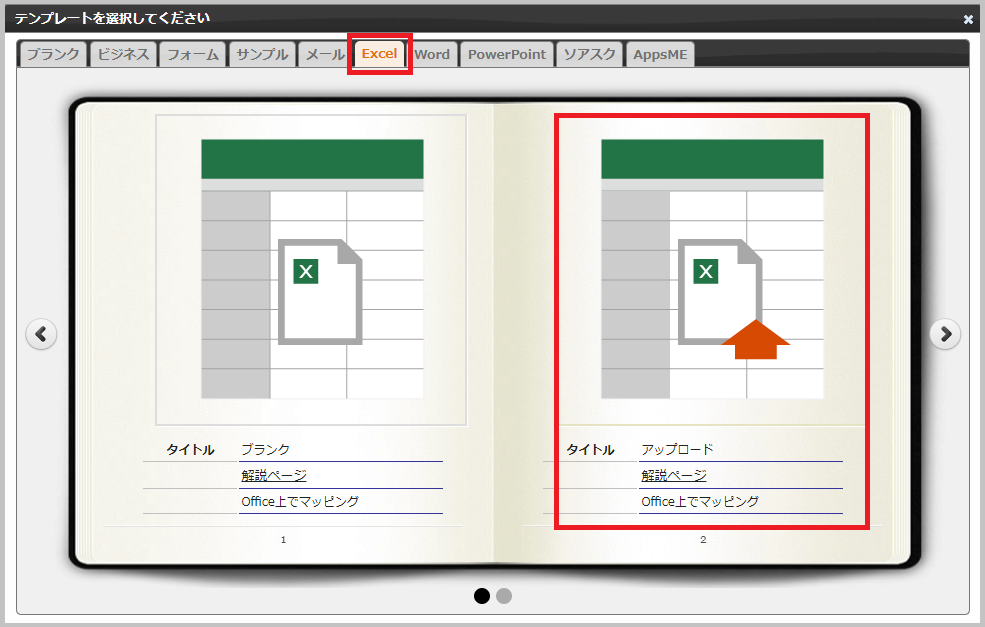985x627 pixels.
Task: Switch to the ブランク tab
Action: click(53, 54)
